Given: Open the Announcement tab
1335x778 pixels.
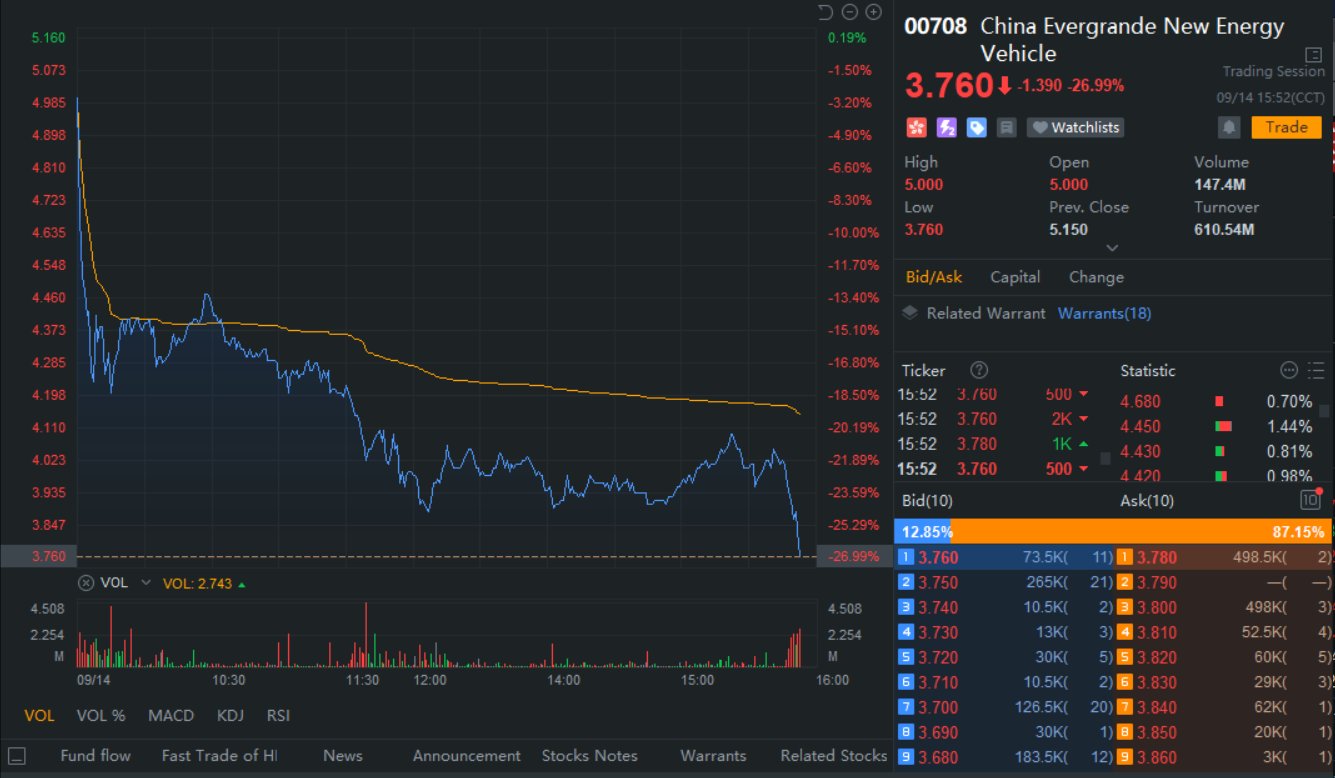Looking at the screenshot, I should (x=467, y=756).
